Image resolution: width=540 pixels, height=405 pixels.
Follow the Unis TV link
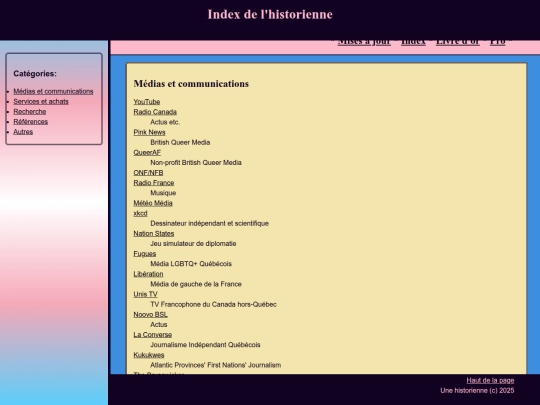145,294
